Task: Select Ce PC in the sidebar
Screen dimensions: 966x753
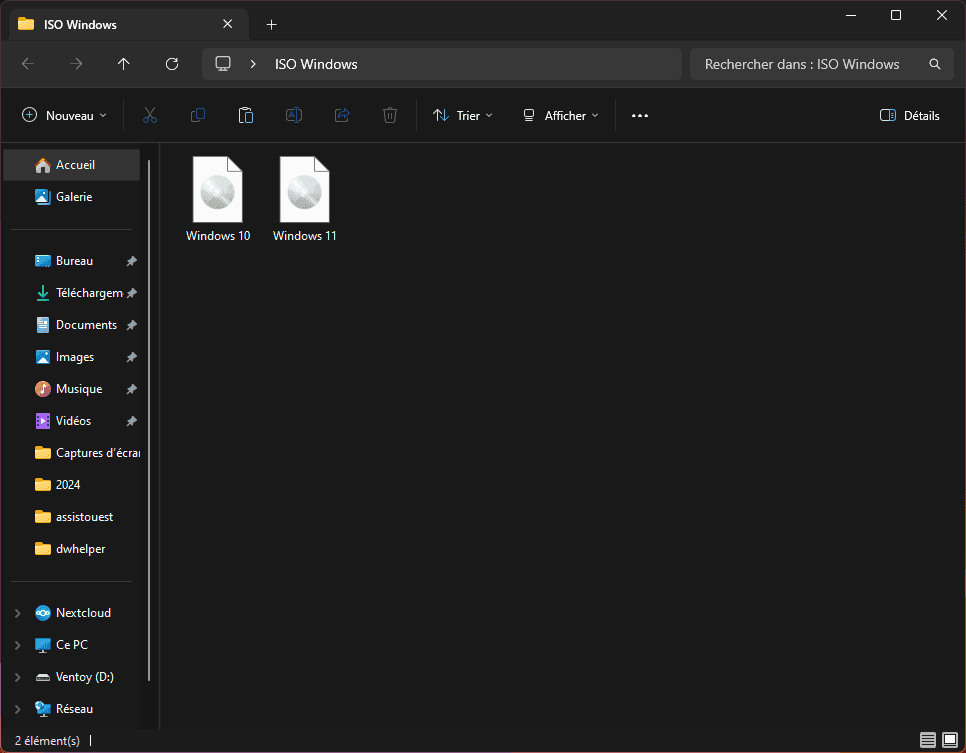Action: click(x=71, y=645)
